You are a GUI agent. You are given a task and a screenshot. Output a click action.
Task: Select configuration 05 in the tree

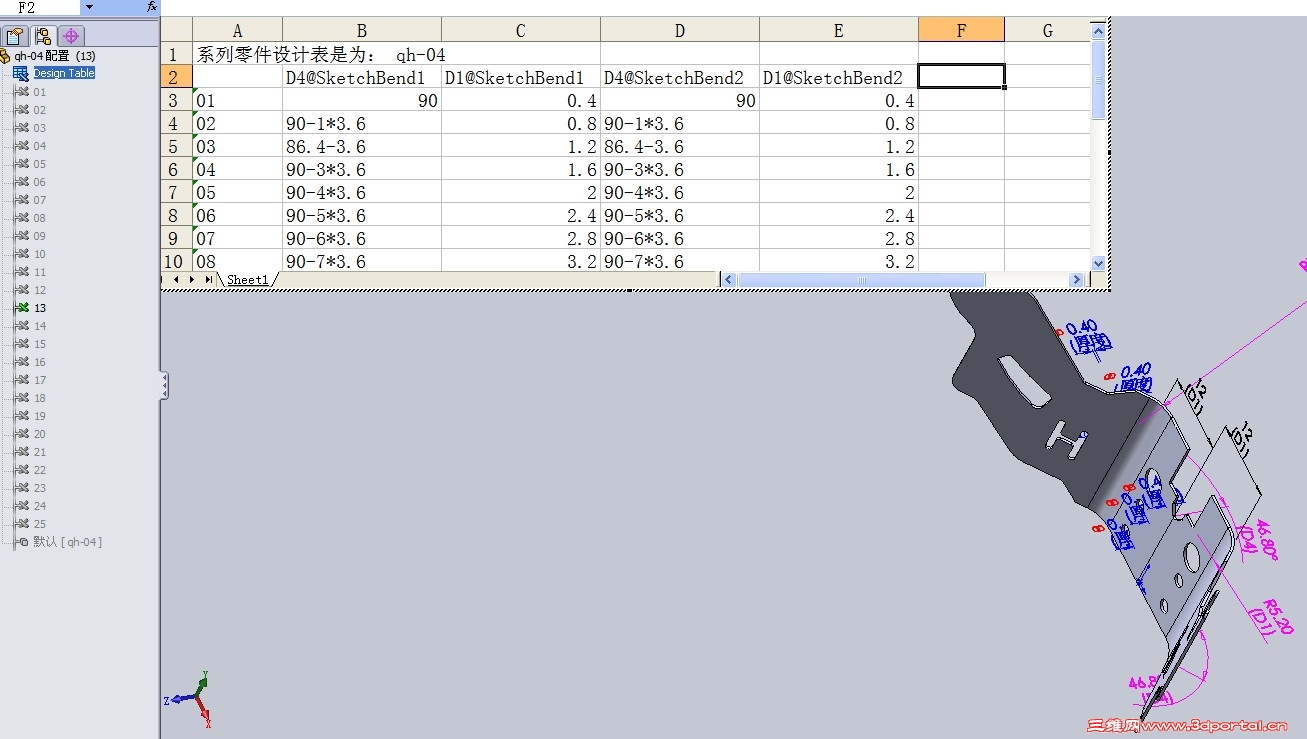click(40, 164)
